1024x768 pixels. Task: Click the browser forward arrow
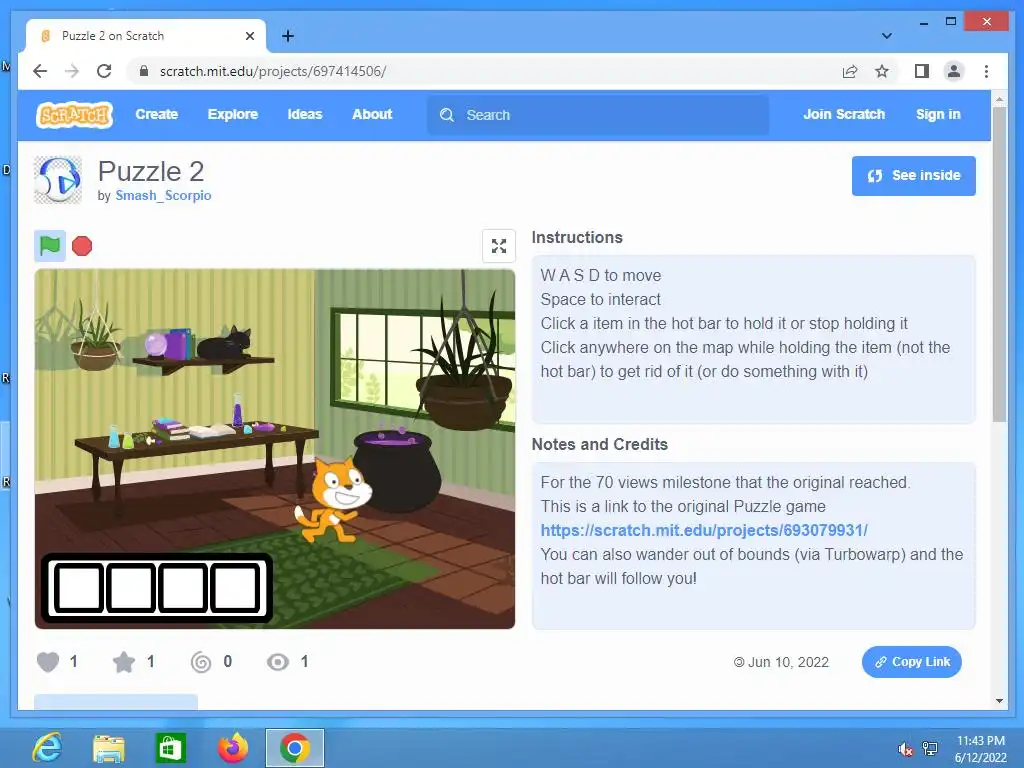72,71
